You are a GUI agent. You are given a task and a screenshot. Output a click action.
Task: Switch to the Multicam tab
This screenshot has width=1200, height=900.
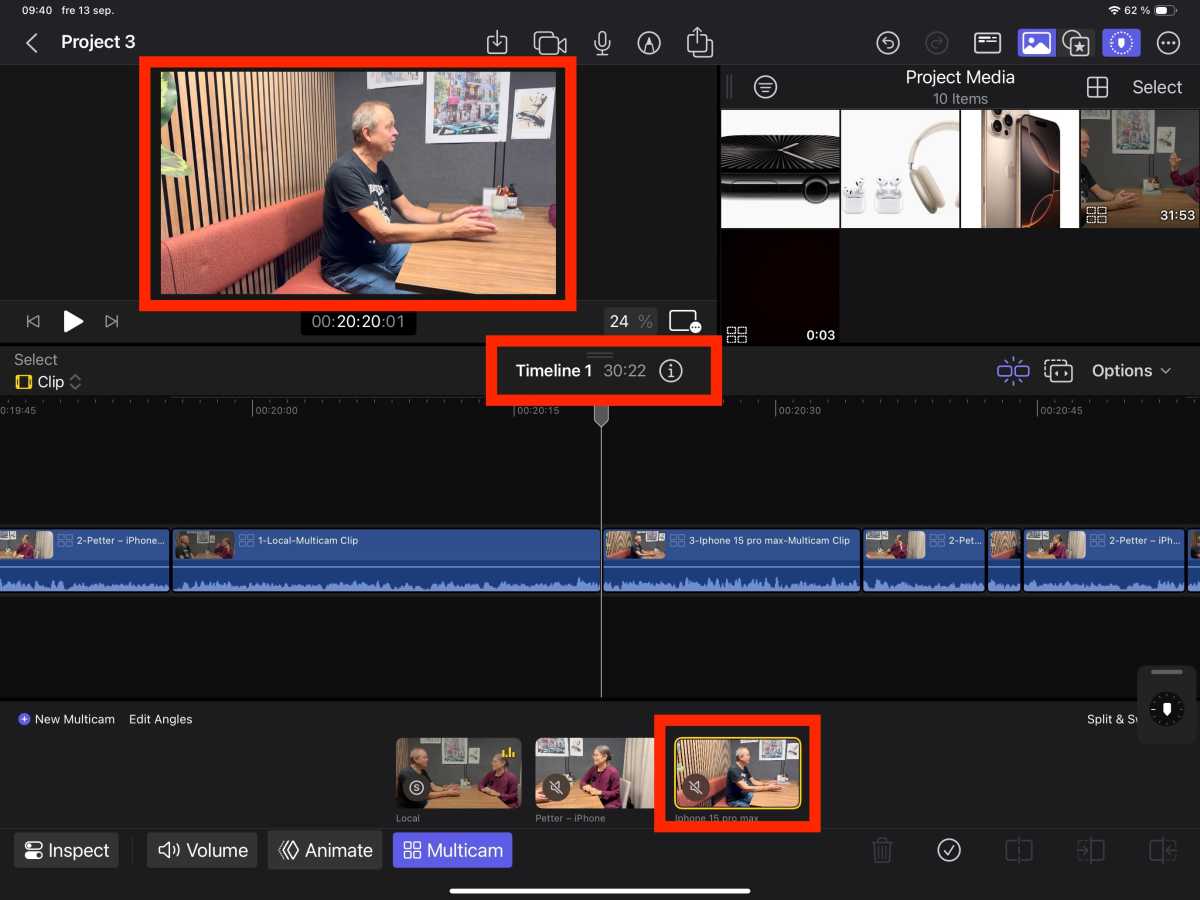(452, 850)
